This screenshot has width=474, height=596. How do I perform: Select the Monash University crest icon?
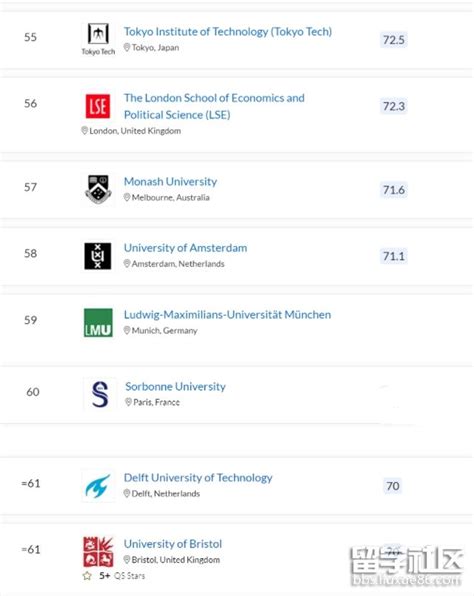point(98,189)
